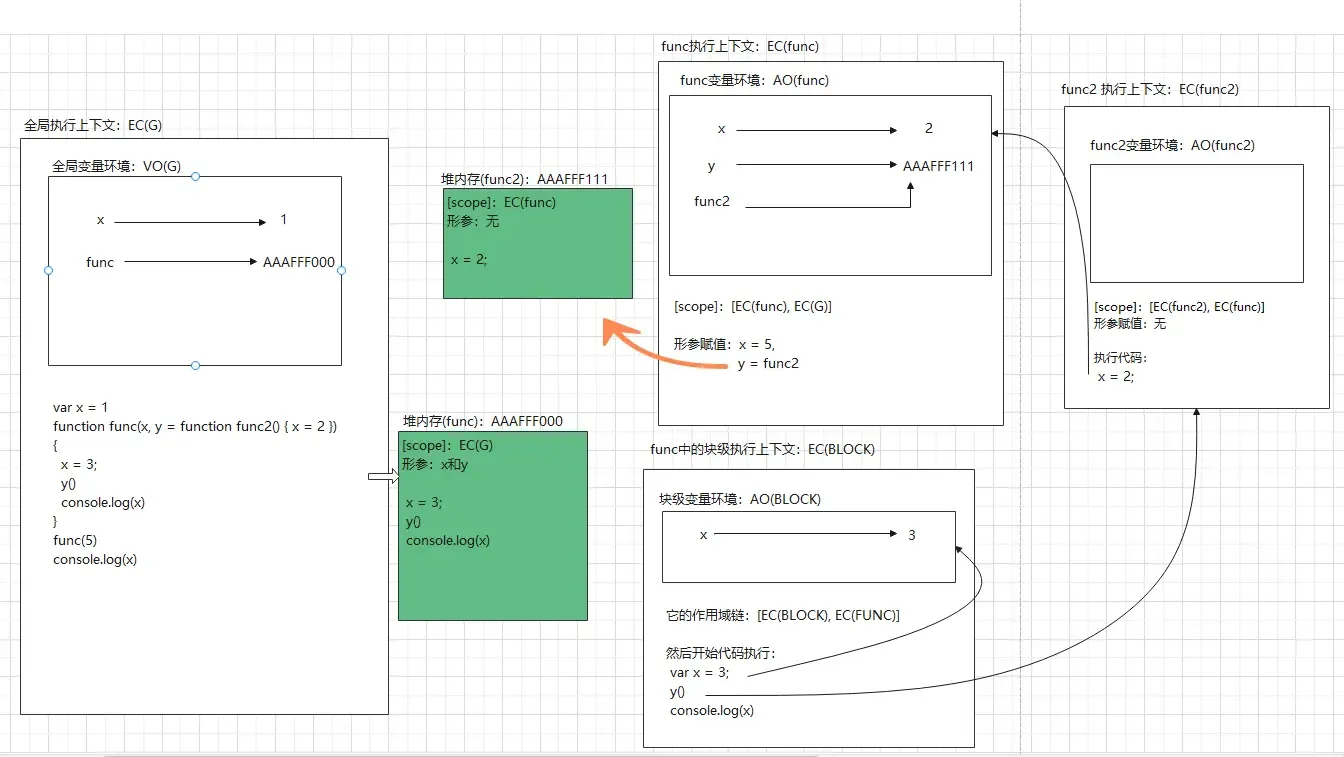Click the 执行代码 label in func2 context box

pyautogui.click(x=1120, y=357)
